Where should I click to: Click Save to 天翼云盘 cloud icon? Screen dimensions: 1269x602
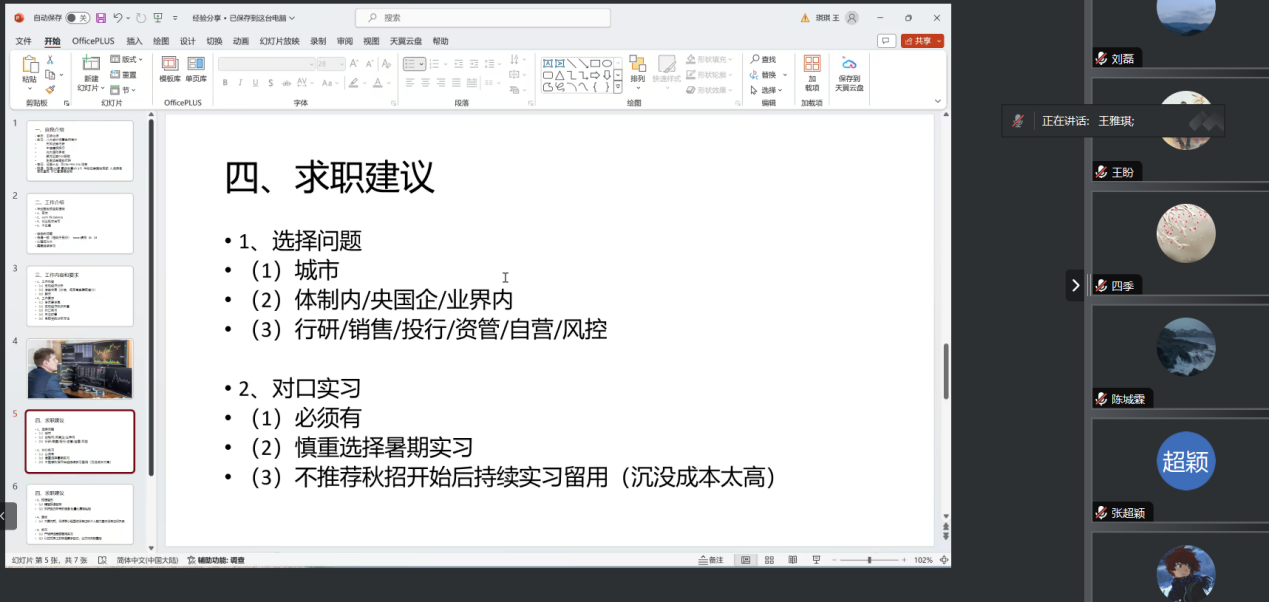(x=849, y=70)
